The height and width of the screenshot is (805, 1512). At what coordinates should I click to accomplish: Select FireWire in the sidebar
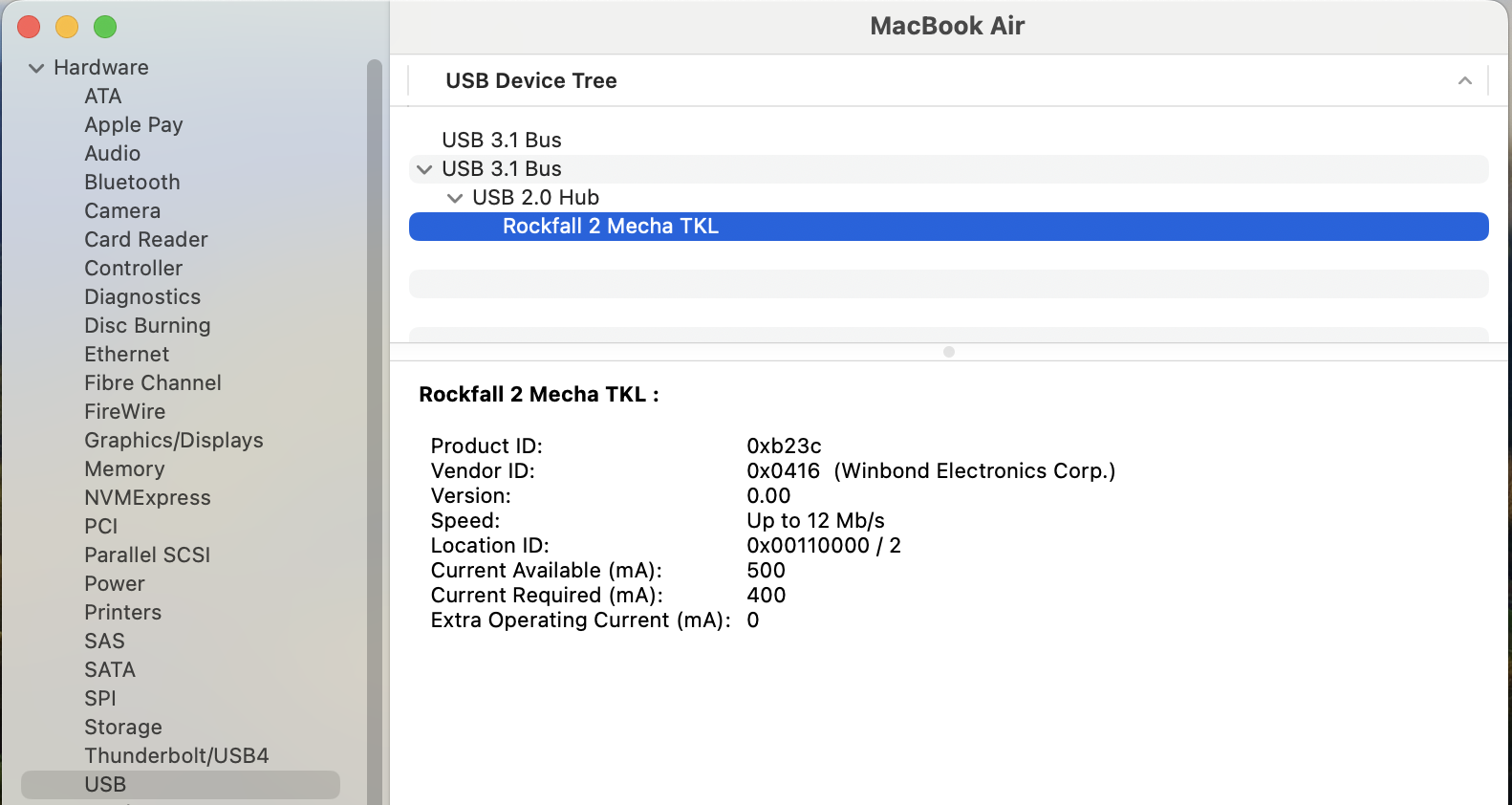[125, 412]
